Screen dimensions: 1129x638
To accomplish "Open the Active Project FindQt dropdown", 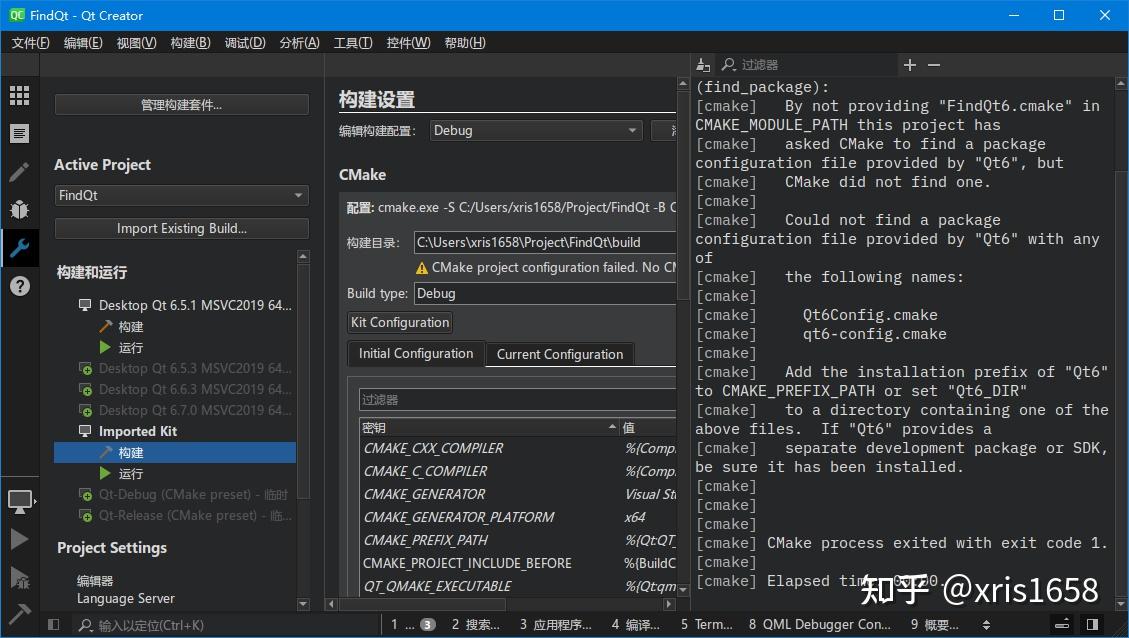I will click(x=181, y=195).
